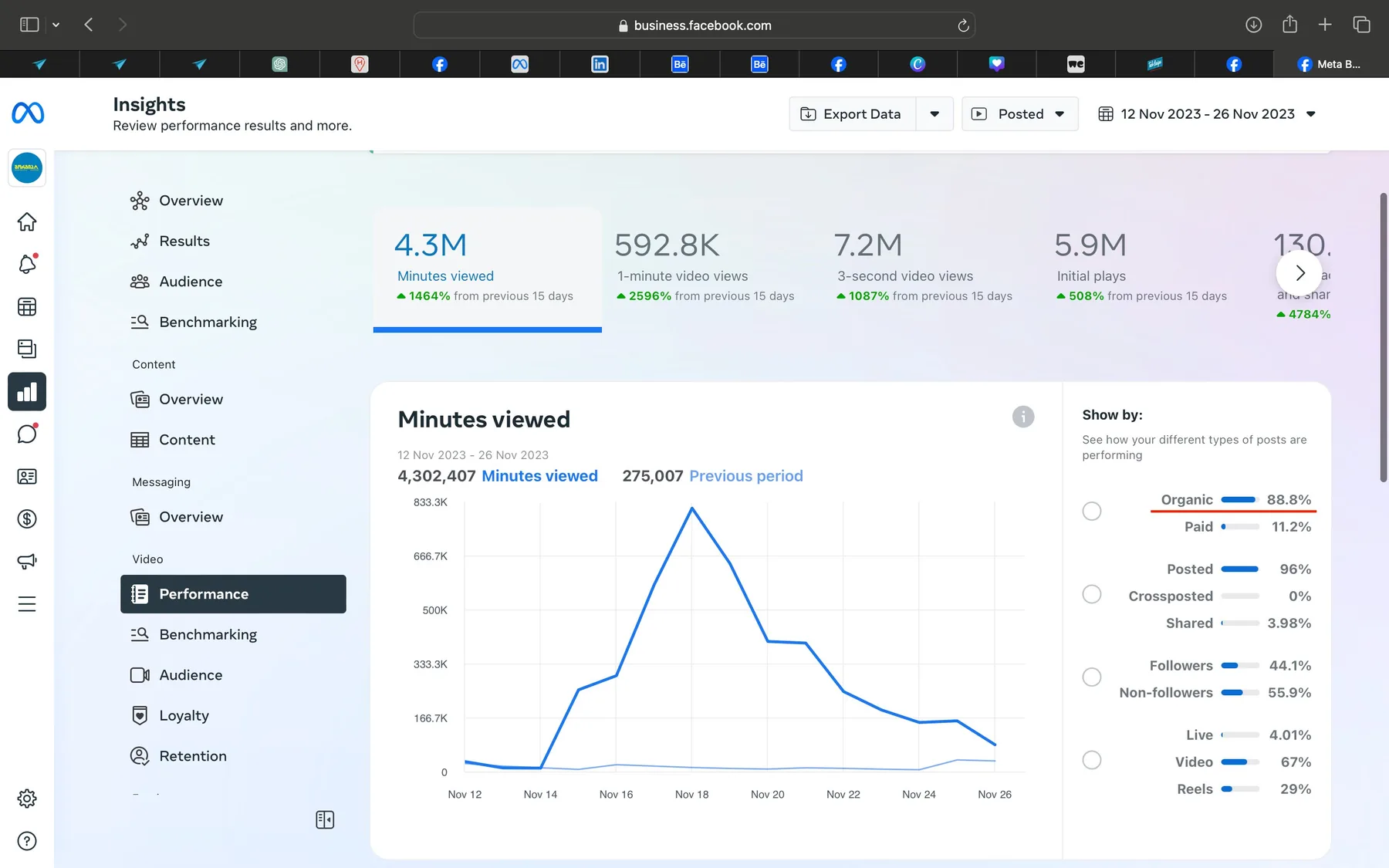The width and height of the screenshot is (1389, 868).
Task: Open the Content posts icon in sidebar
Action: (x=27, y=349)
